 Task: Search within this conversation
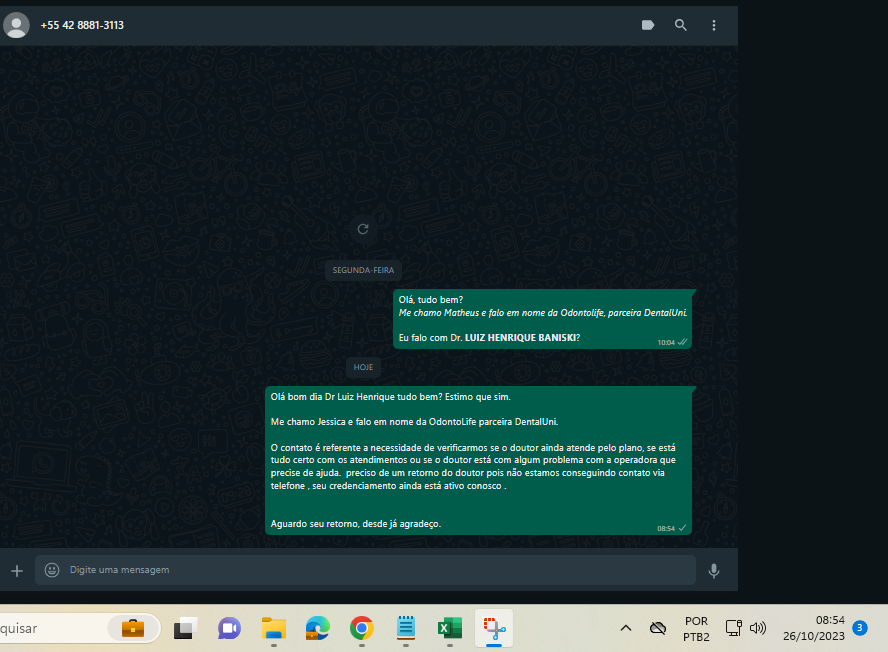[681, 25]
